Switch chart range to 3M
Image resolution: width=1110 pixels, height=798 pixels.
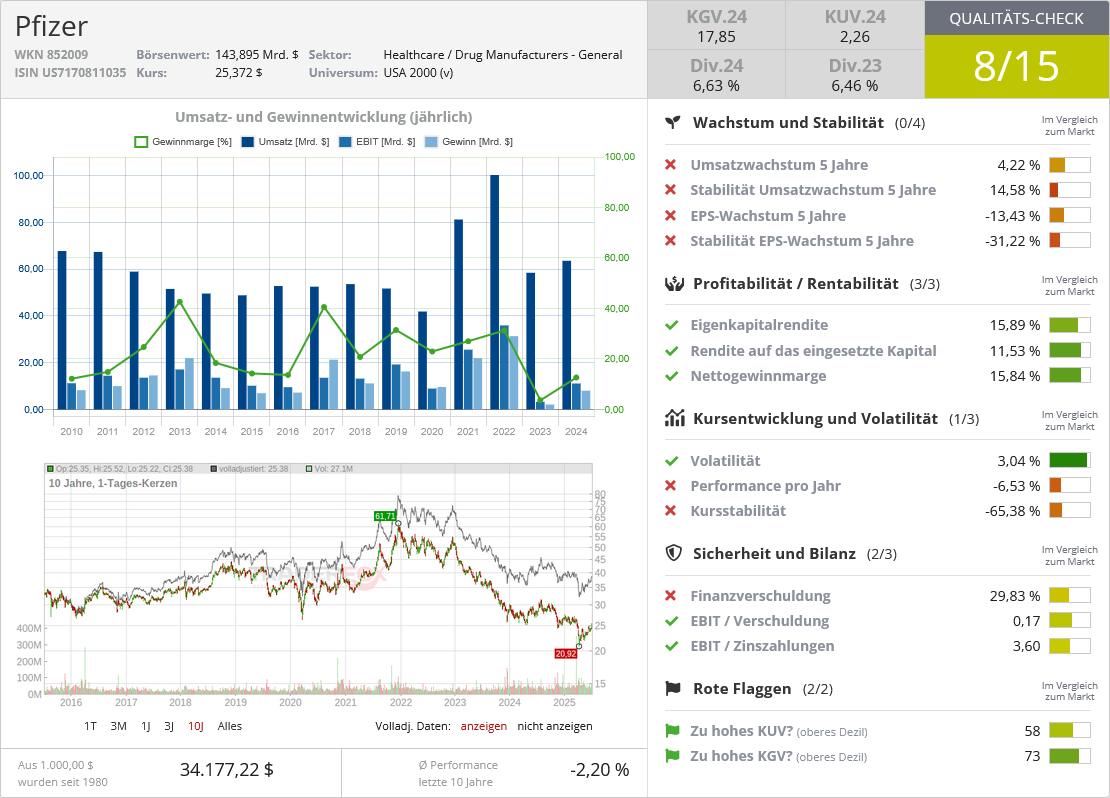coord(118,726)
